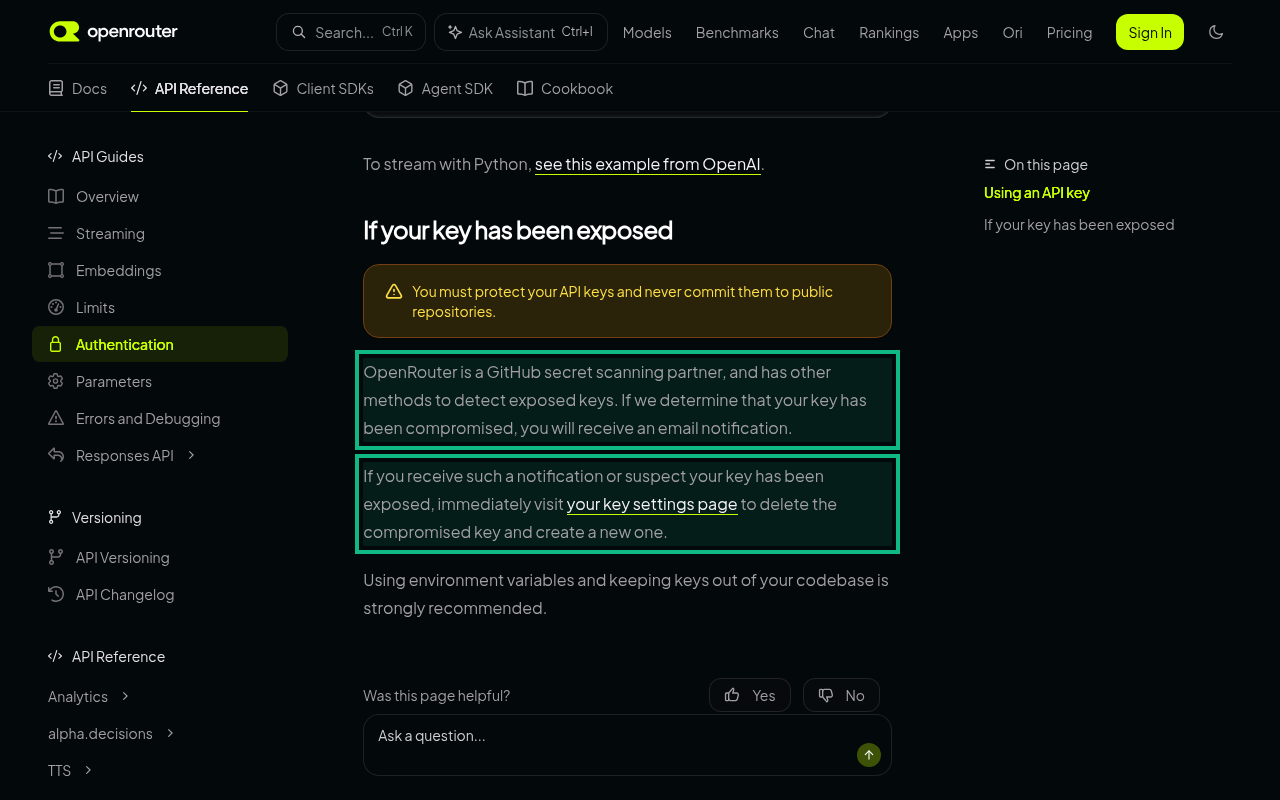Click the Overview book icon in sidebar
The image size is (1280, 800).
[56, 196]
